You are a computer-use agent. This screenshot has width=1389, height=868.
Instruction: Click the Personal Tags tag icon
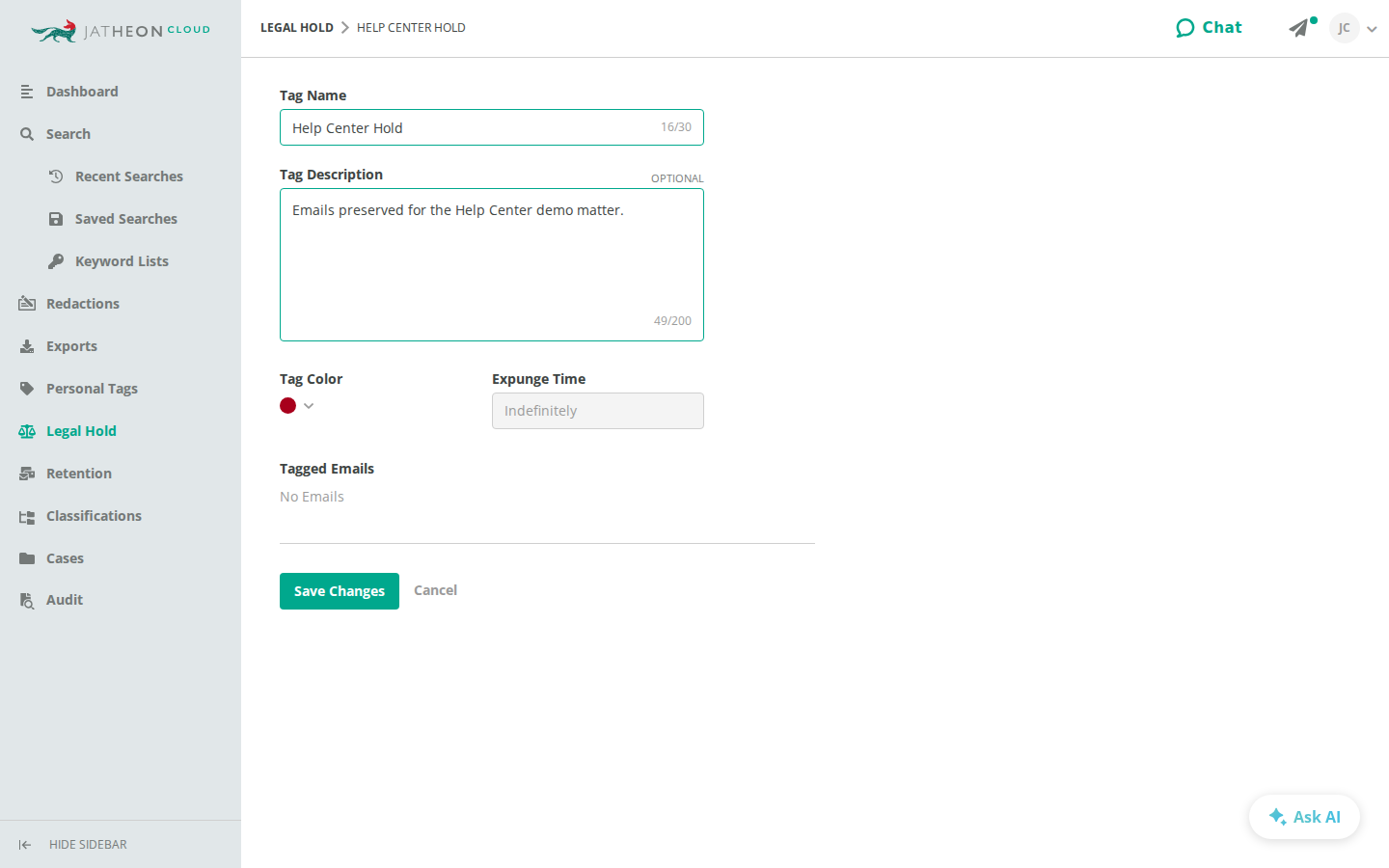27,389
